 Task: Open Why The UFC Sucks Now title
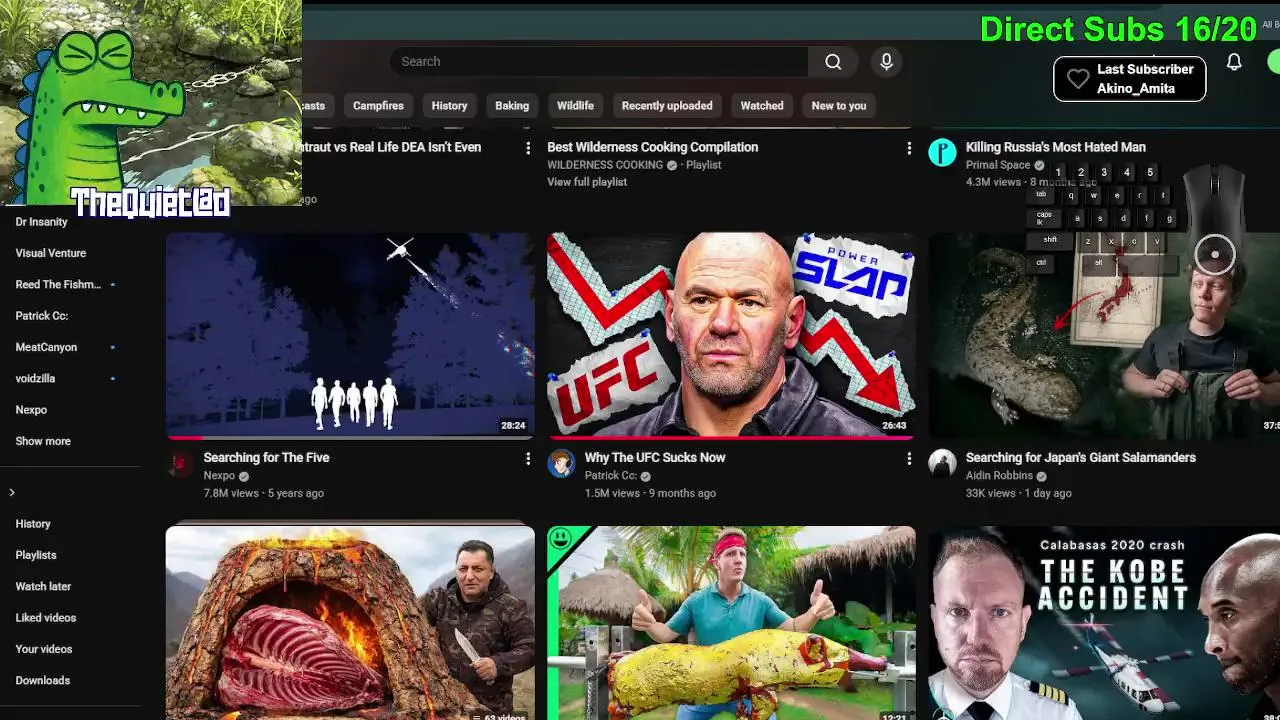[655, 457]
